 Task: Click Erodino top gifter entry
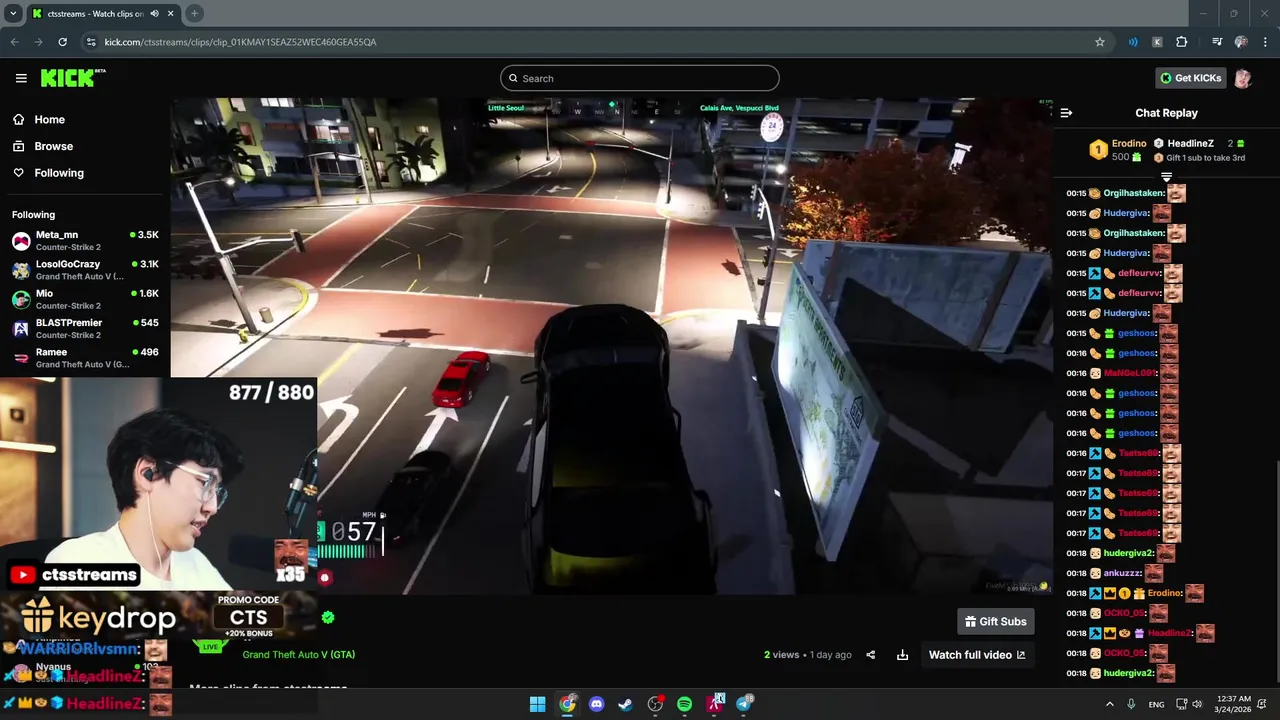pos(1118,150)
